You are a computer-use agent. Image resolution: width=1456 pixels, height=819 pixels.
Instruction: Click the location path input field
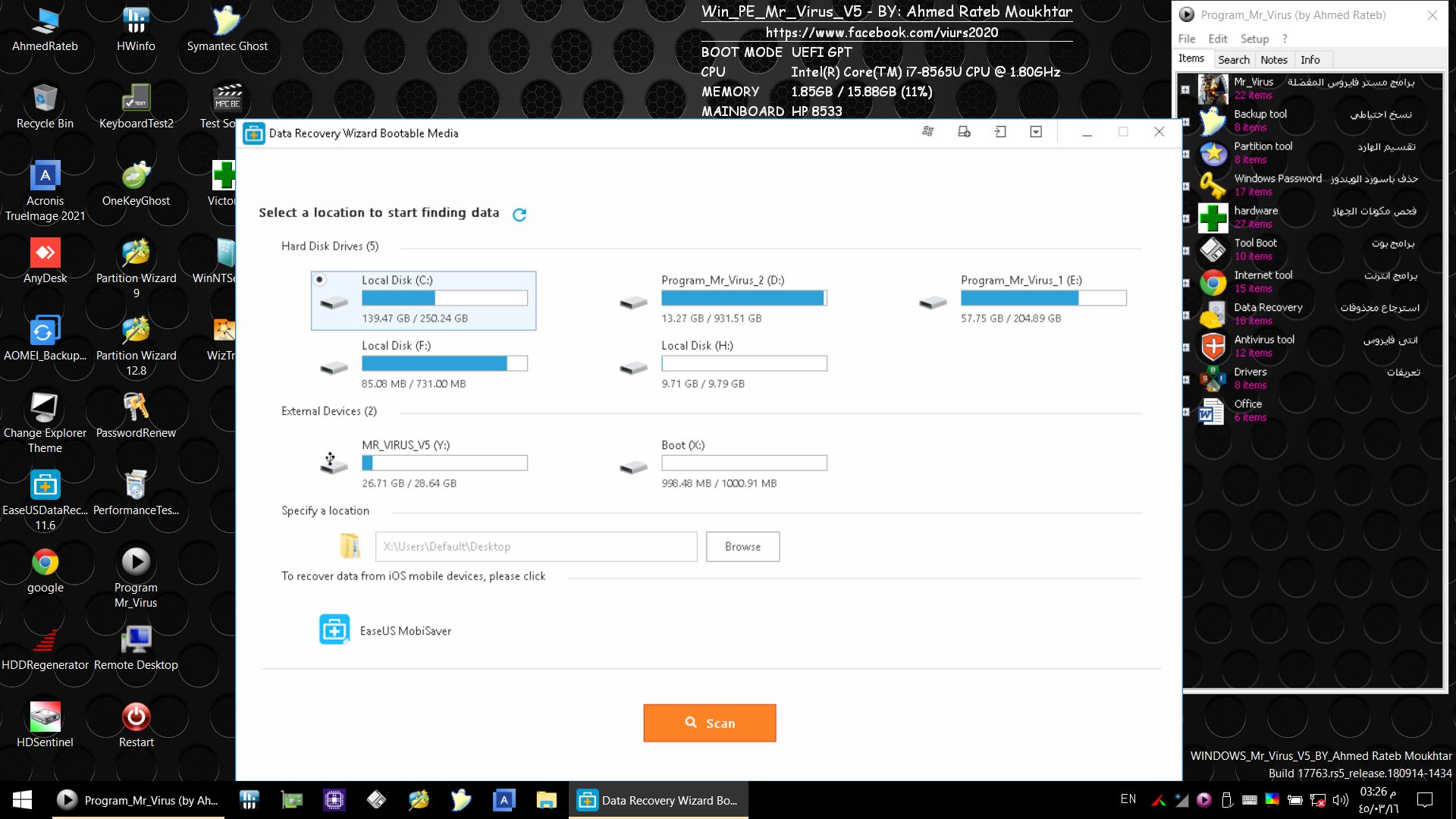click(x=536, y=547)
